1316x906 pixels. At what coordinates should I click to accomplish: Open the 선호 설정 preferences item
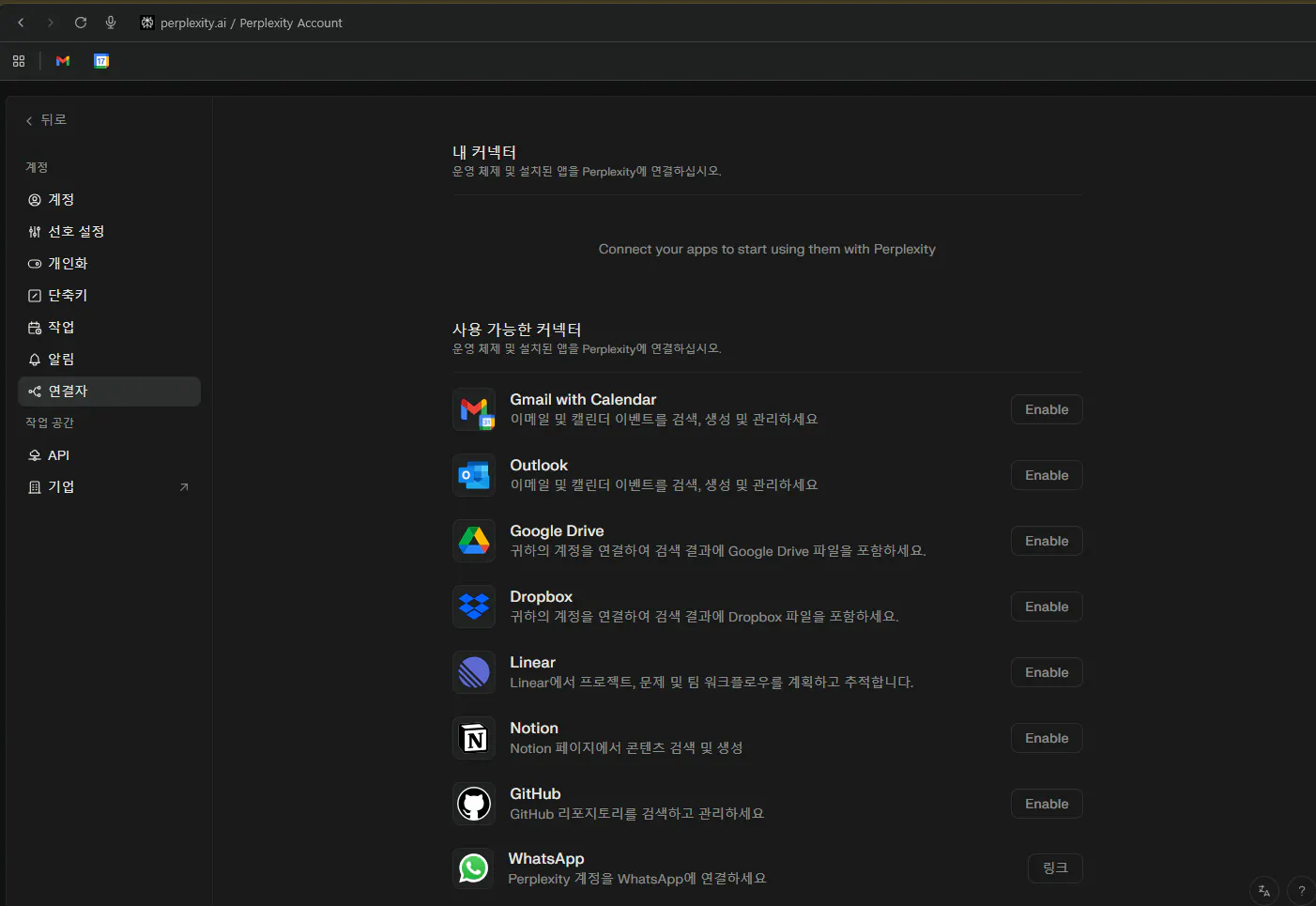click(109, 232)
